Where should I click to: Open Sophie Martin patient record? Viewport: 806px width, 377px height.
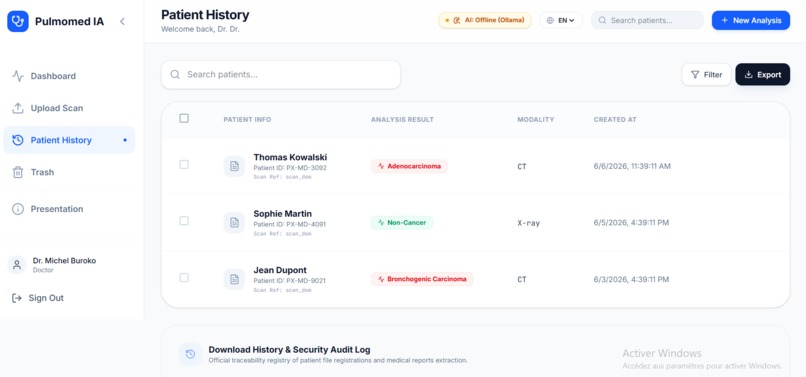click(282, 214)
